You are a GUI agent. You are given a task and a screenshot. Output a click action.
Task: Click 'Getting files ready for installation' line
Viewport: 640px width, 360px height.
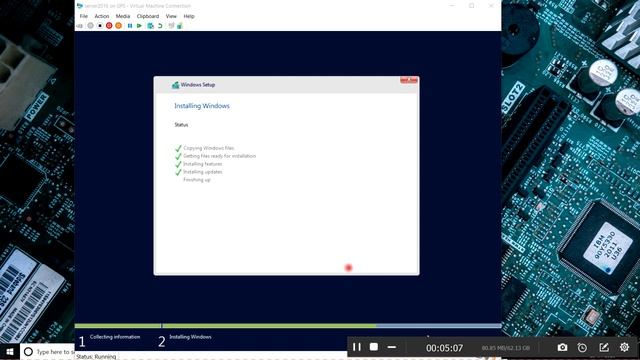[x=219, y=156]
